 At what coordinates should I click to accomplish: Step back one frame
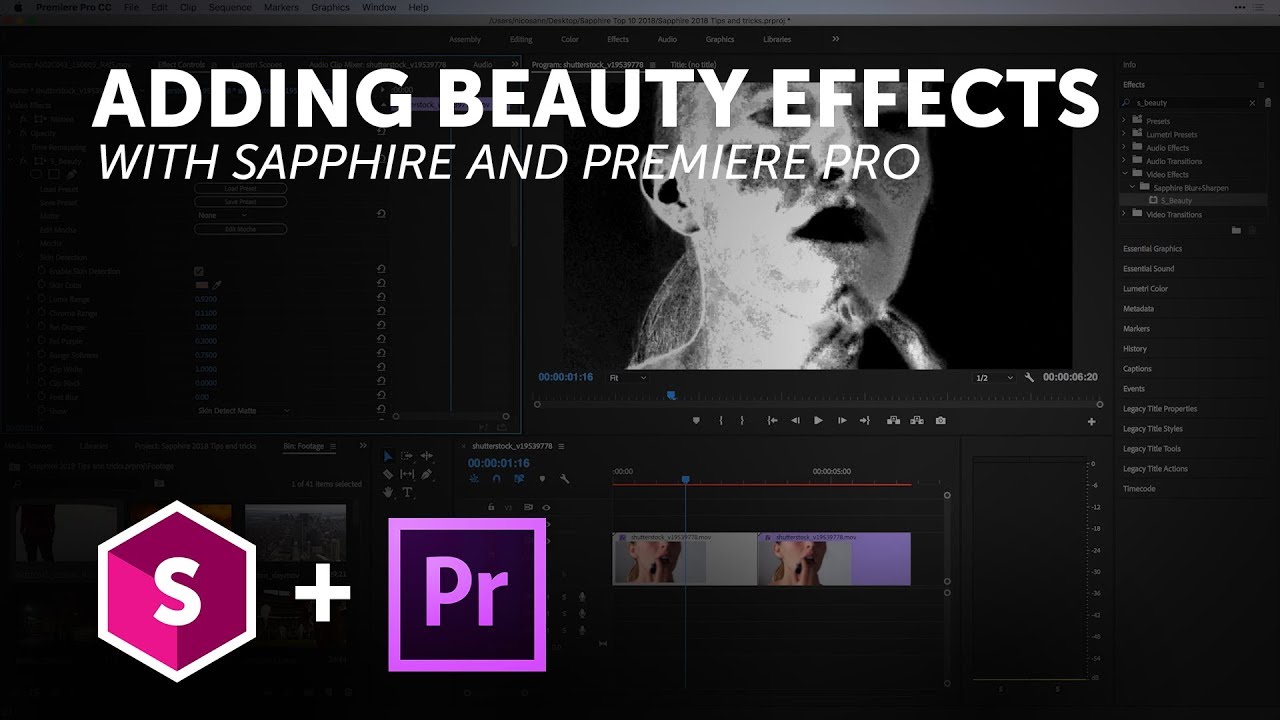point(795,421)
